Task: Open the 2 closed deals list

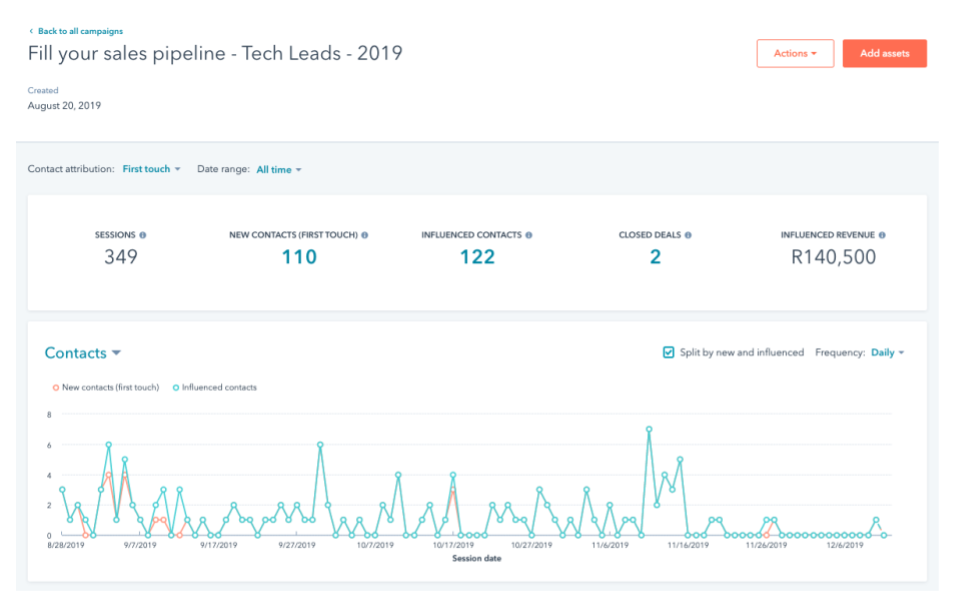Action: 655,257
